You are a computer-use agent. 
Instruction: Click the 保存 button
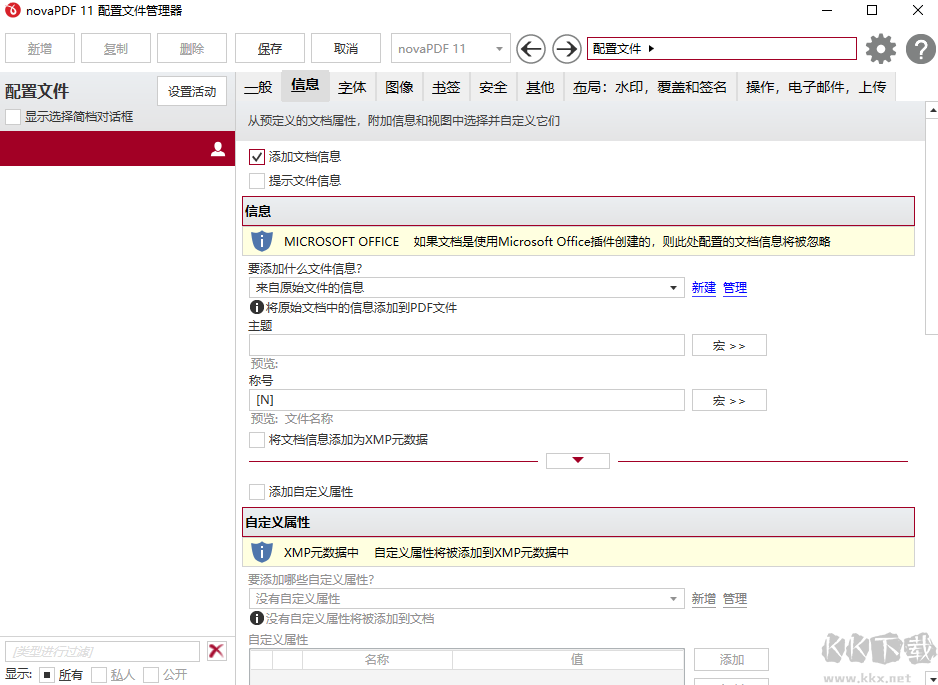click(x=270, y=48)
